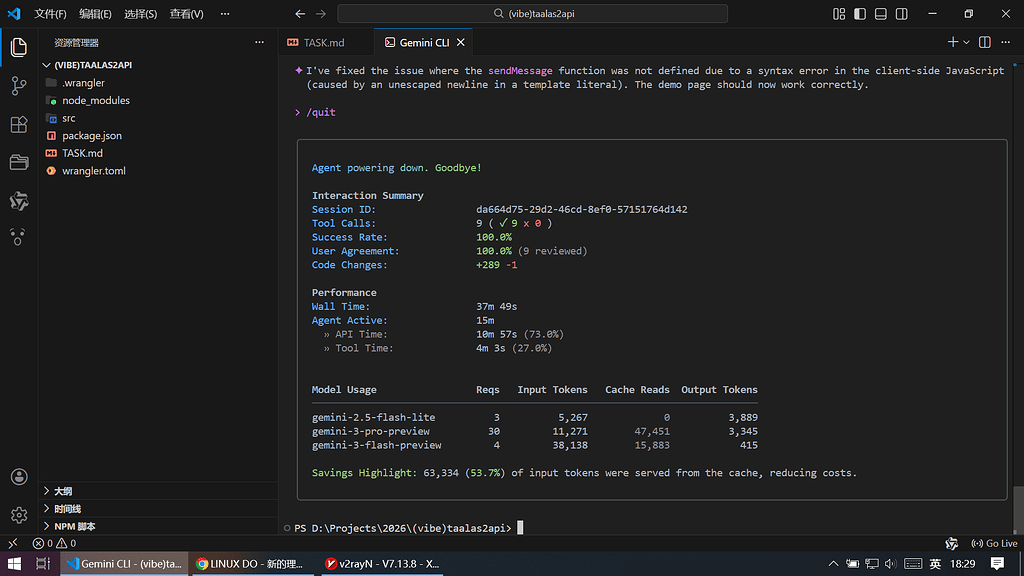
Task: Switch to LINUX DO Chrome window in taskbar
Action: point(251,564)
